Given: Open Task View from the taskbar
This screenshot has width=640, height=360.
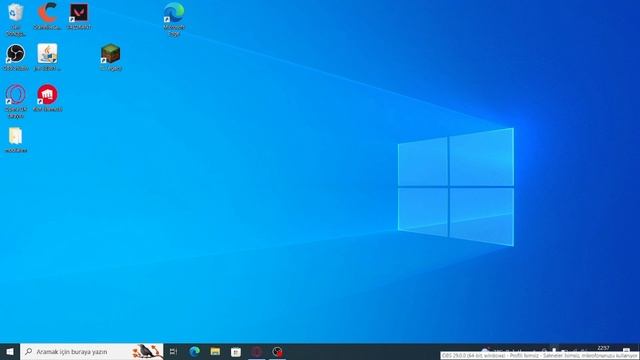Looking at the screenshot, I should (x=173, y=352).
